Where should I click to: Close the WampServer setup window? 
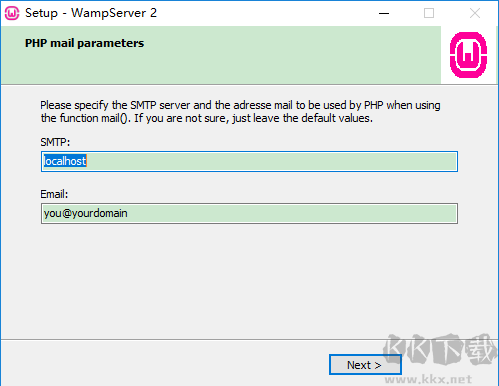(475, 13)
